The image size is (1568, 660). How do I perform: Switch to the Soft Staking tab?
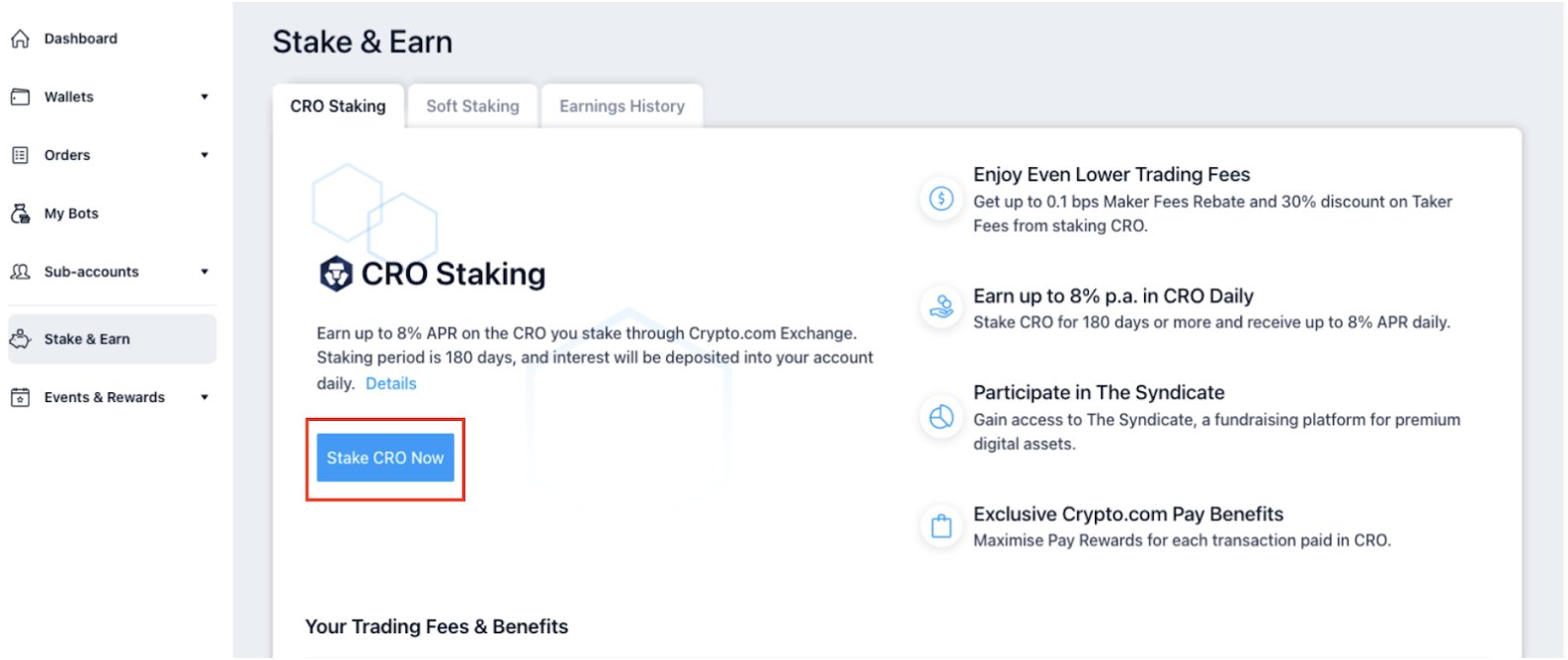[472, 106]
